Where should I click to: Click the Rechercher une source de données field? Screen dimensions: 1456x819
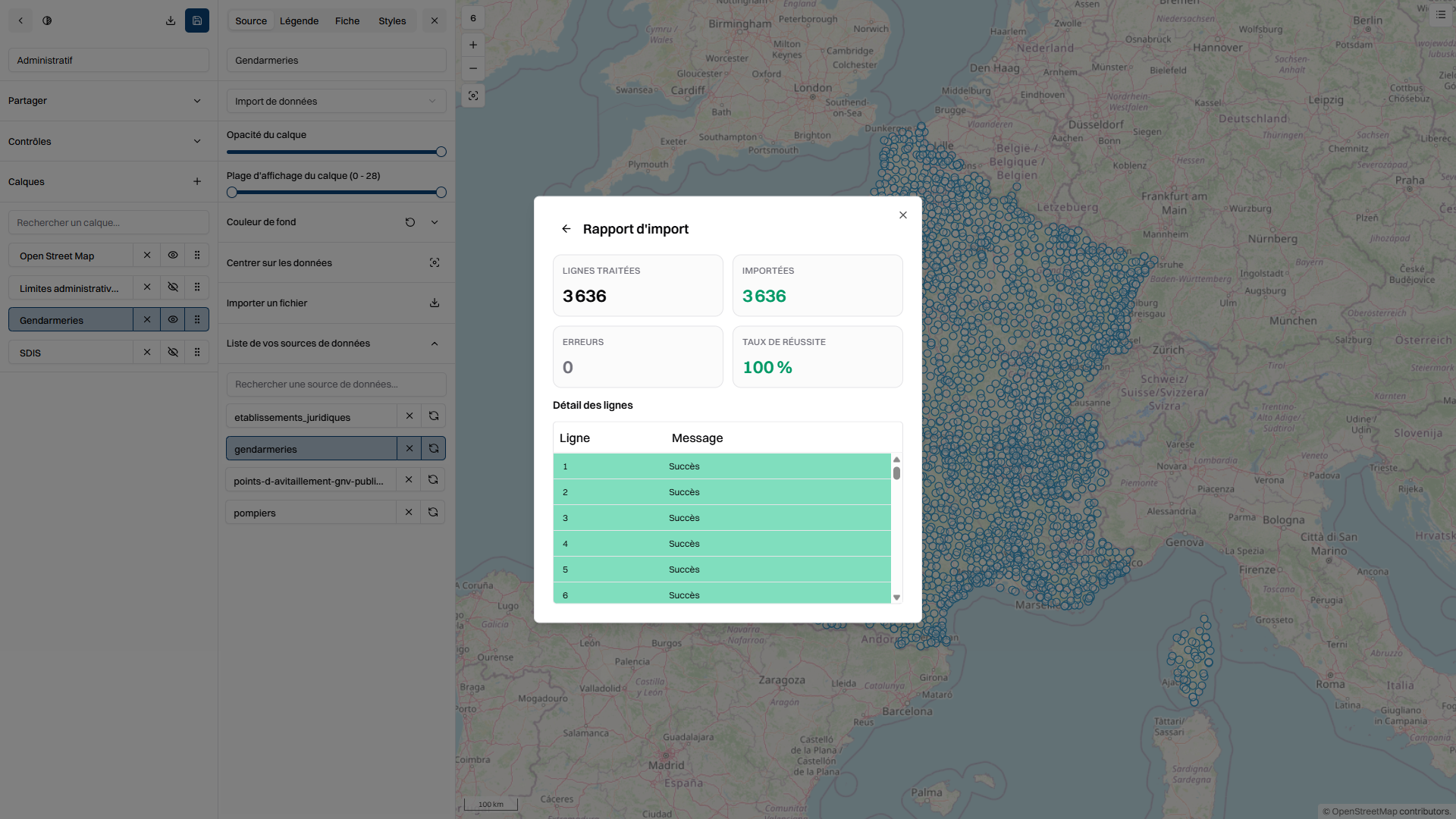[x=336, y=384]
